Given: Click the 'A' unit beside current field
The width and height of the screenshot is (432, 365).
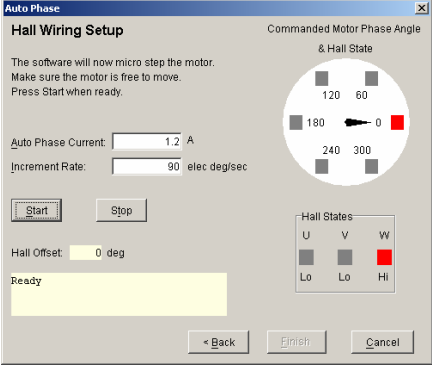Looking at the screenshot, I should coord(190,140).
